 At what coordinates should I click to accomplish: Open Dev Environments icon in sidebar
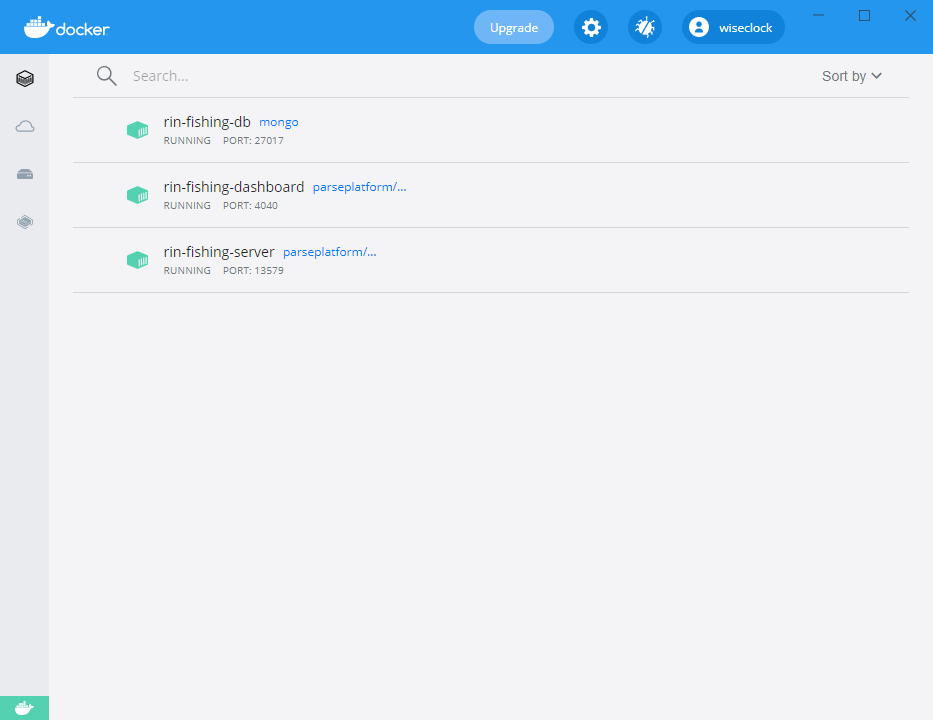pyautogui.click(x=25, y=222)
